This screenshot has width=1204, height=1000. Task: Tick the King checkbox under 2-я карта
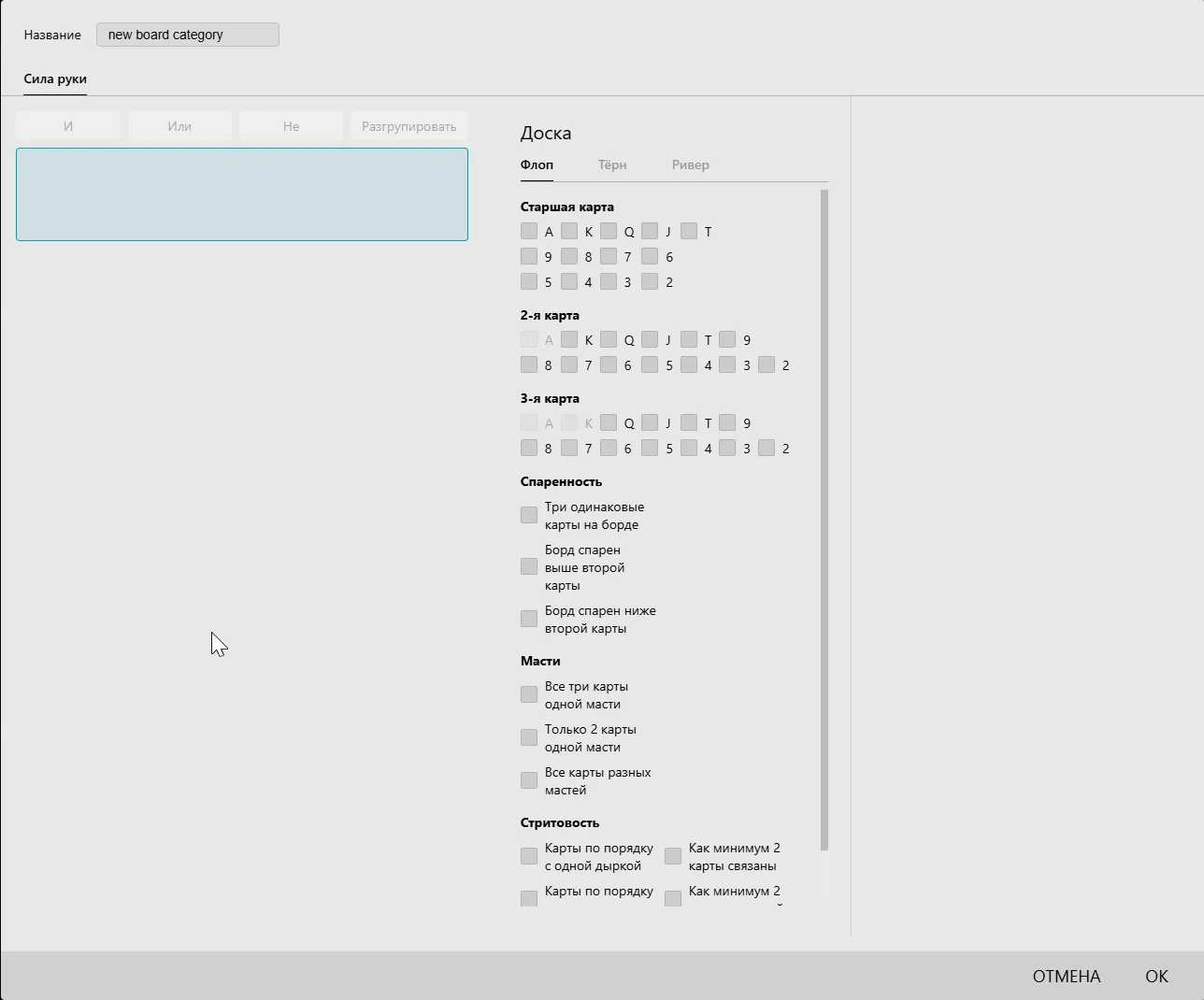pos(569,339)
